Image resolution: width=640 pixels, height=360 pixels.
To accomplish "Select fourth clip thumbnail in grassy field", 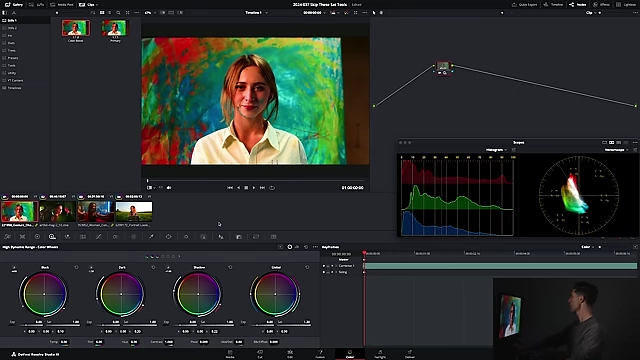I will pyautogui.click(x=134, y=212).
